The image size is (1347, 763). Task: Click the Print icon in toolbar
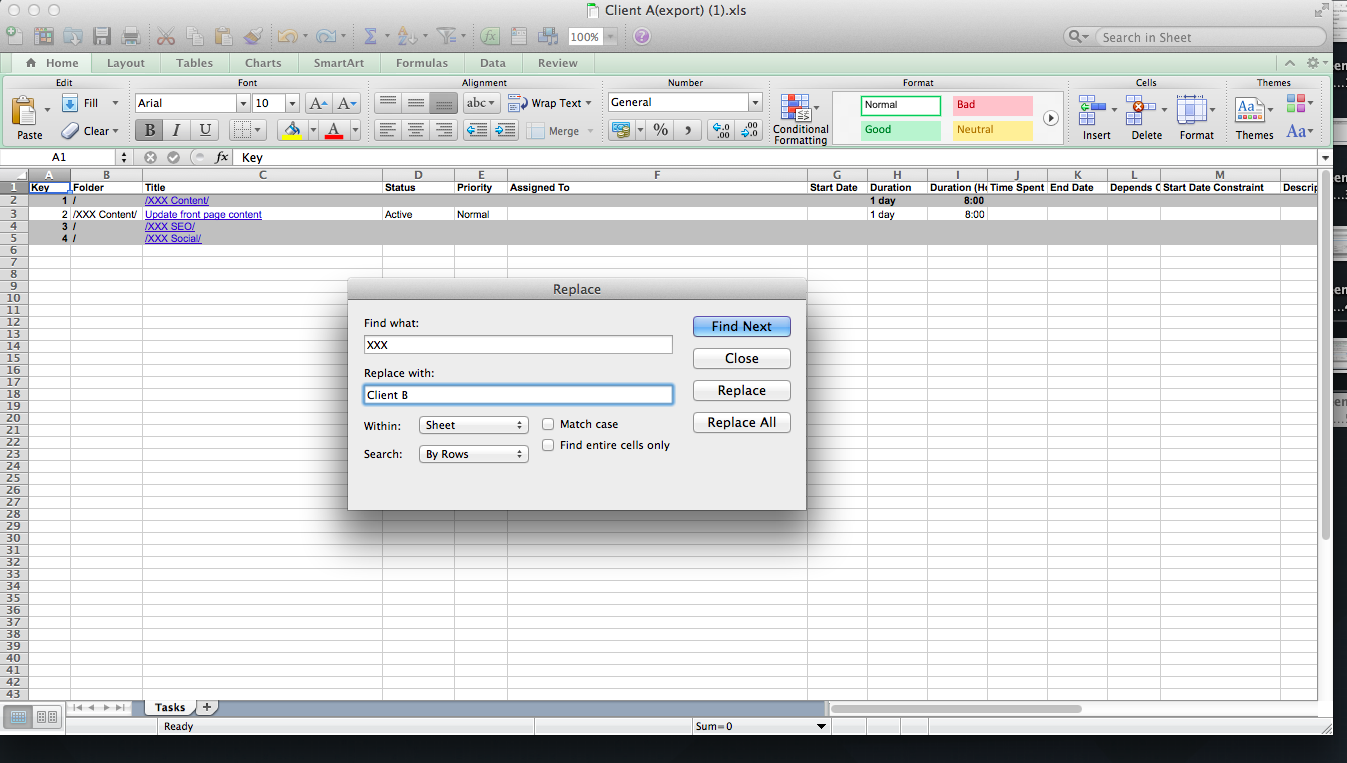pyautogui.click(x=131, y=37)
